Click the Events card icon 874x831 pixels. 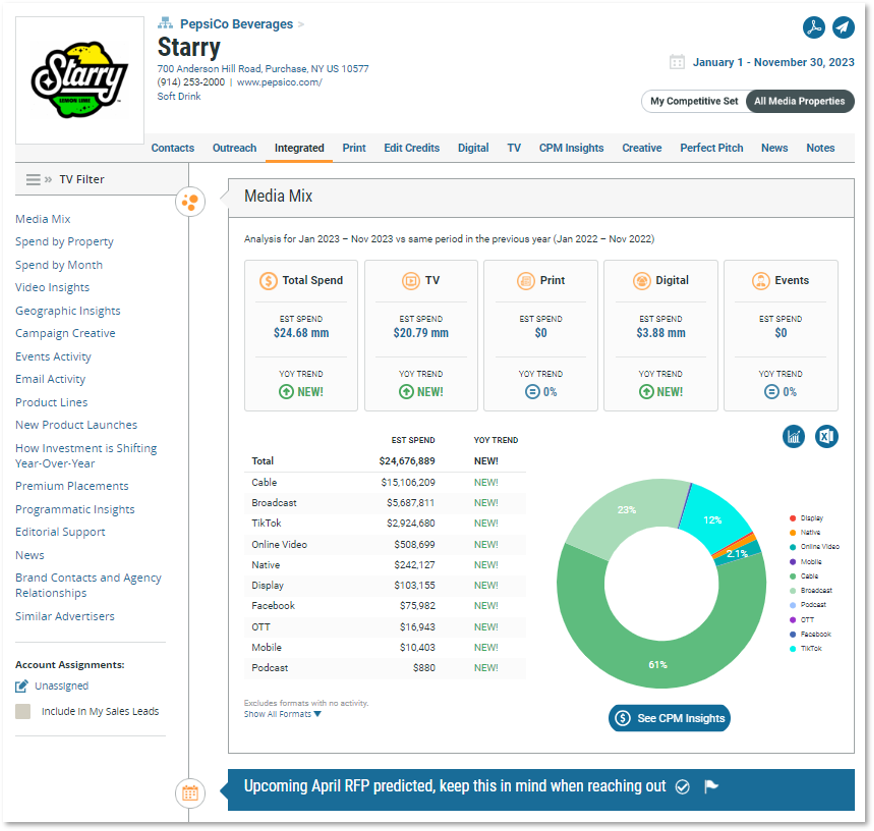tap(761, 280)
